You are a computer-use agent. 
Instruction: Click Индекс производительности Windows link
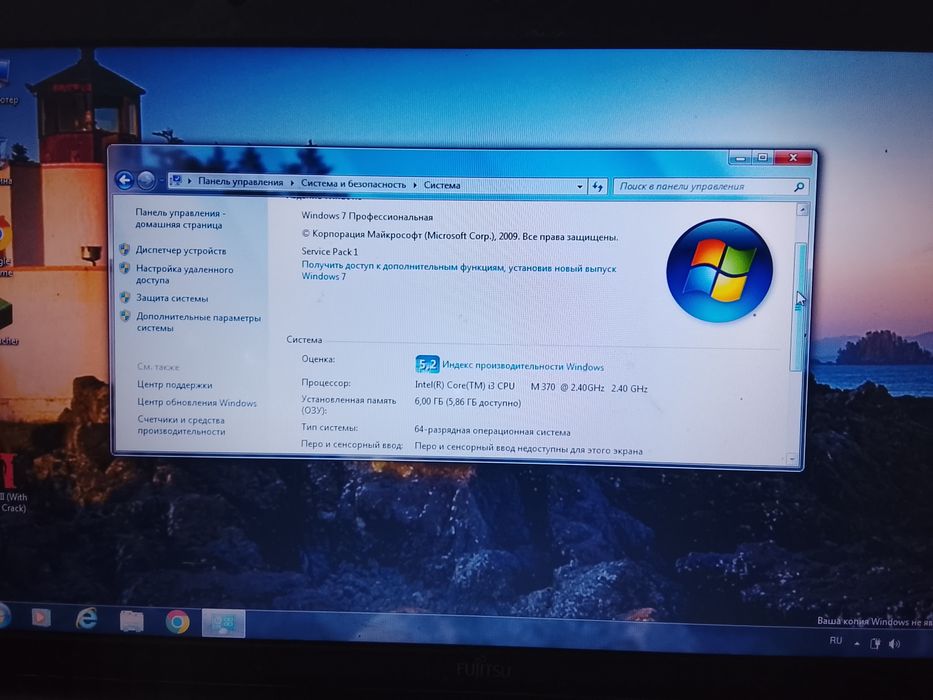[x=523, y=367]
